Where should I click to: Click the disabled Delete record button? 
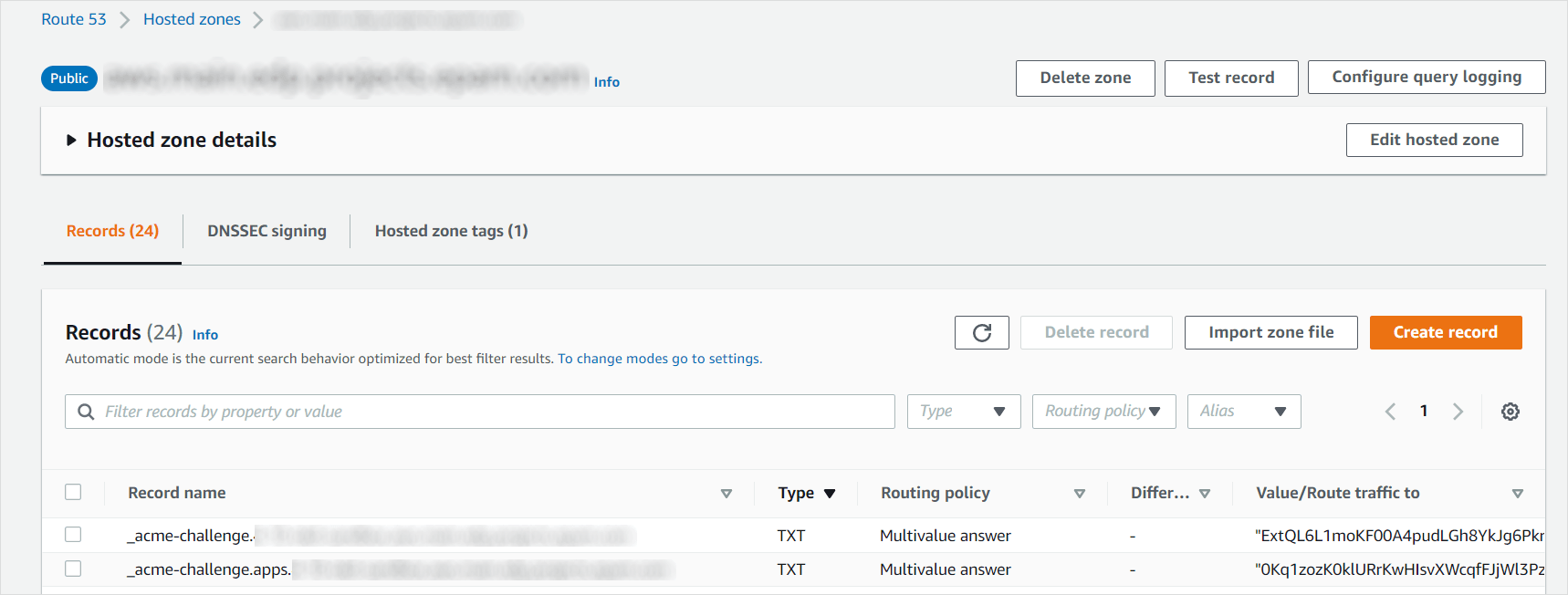pos(1096,332)
